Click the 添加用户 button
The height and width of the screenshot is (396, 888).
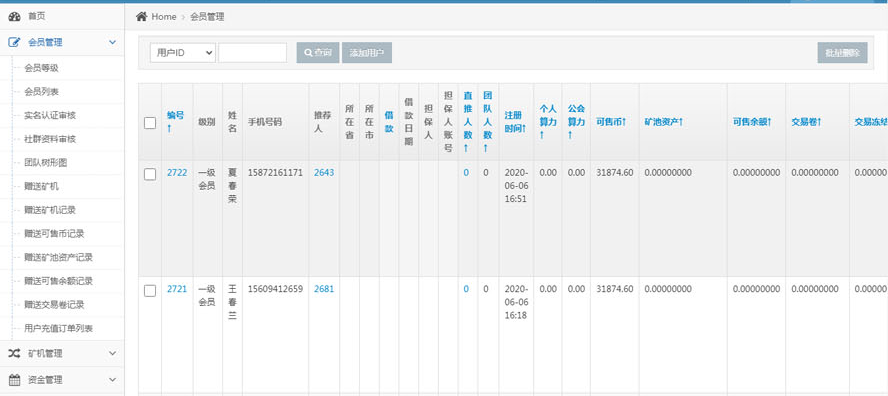(x=367, y=53)
